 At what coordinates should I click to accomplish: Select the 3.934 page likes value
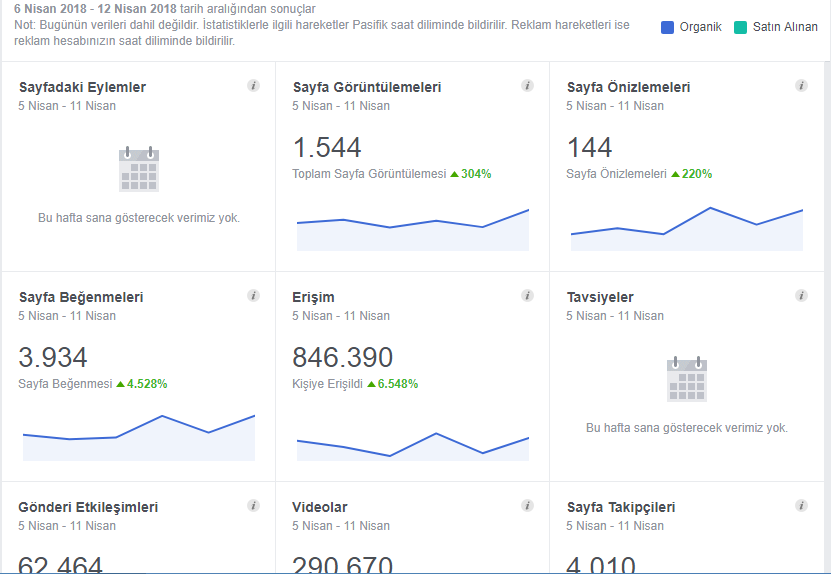coord(52,357)
